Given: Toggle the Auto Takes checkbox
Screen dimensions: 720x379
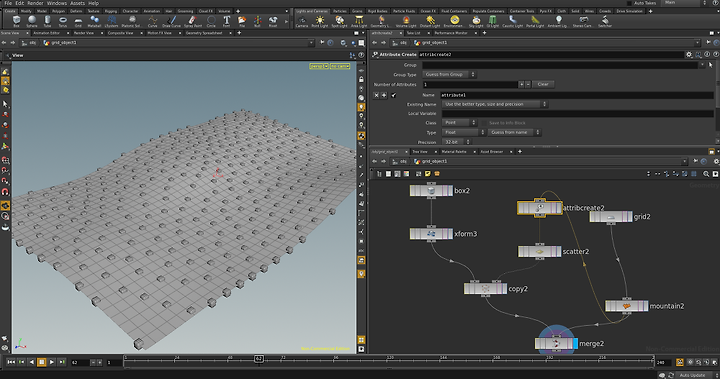Looking at the screenshot, I should (x=629, y=3).
